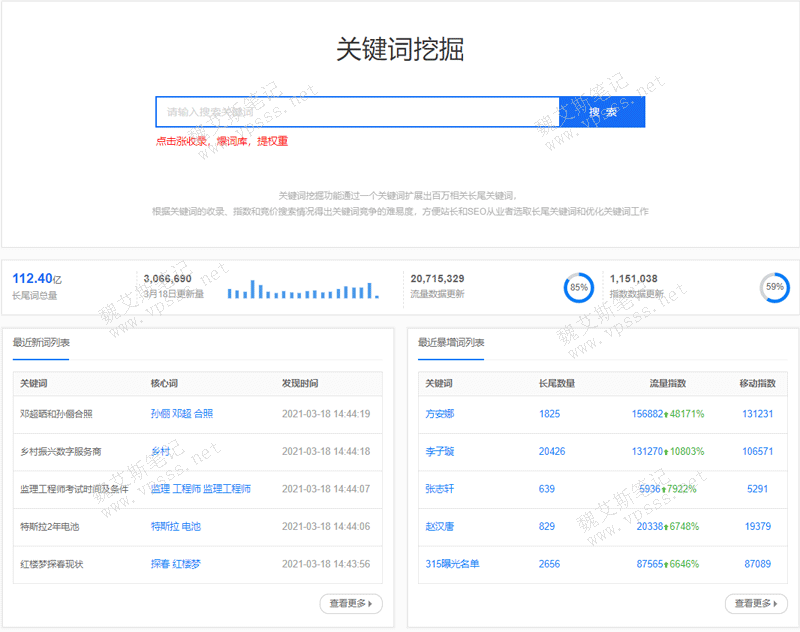Image resolution: width=800 pixels, height=632 pixels.
Task: Open the red 点击涨收录 promo link
Action: 221,142
